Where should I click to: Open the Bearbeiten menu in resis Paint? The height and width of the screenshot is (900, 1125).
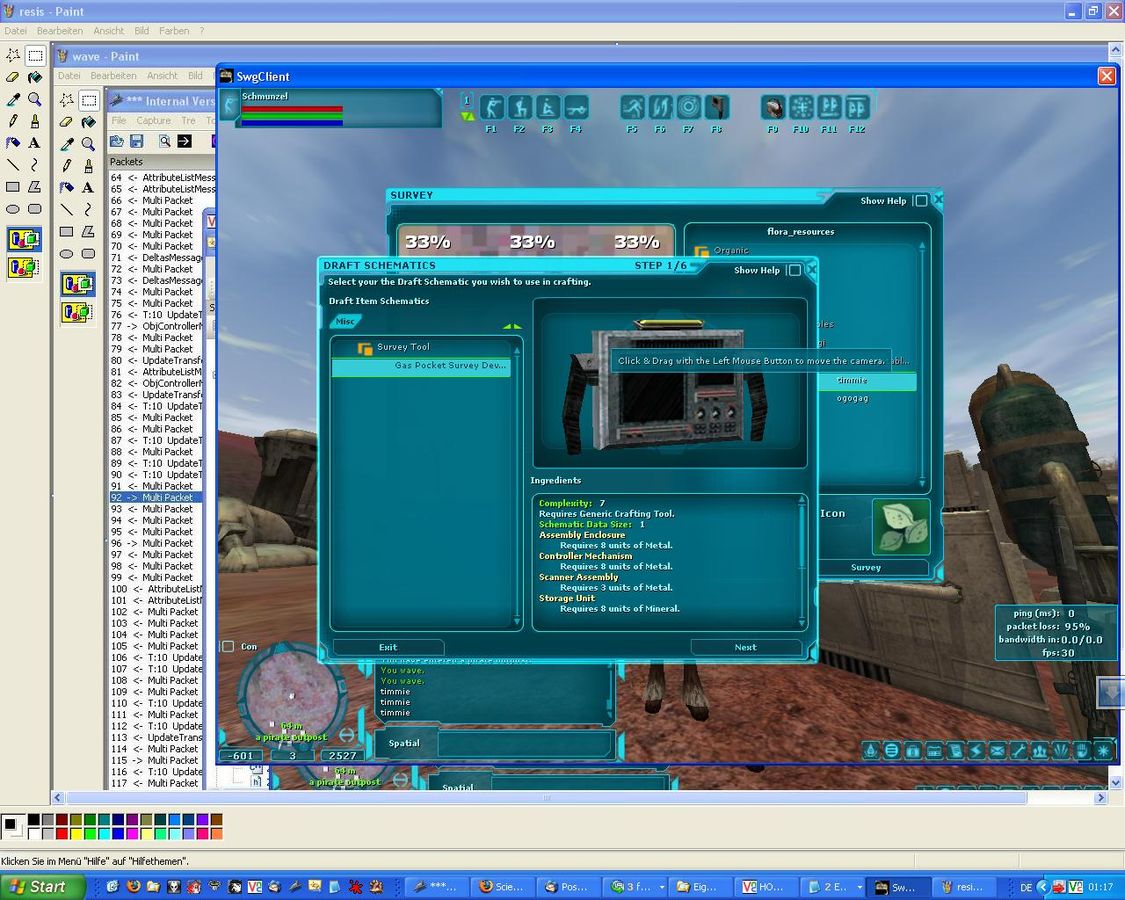tap(58, 31)
